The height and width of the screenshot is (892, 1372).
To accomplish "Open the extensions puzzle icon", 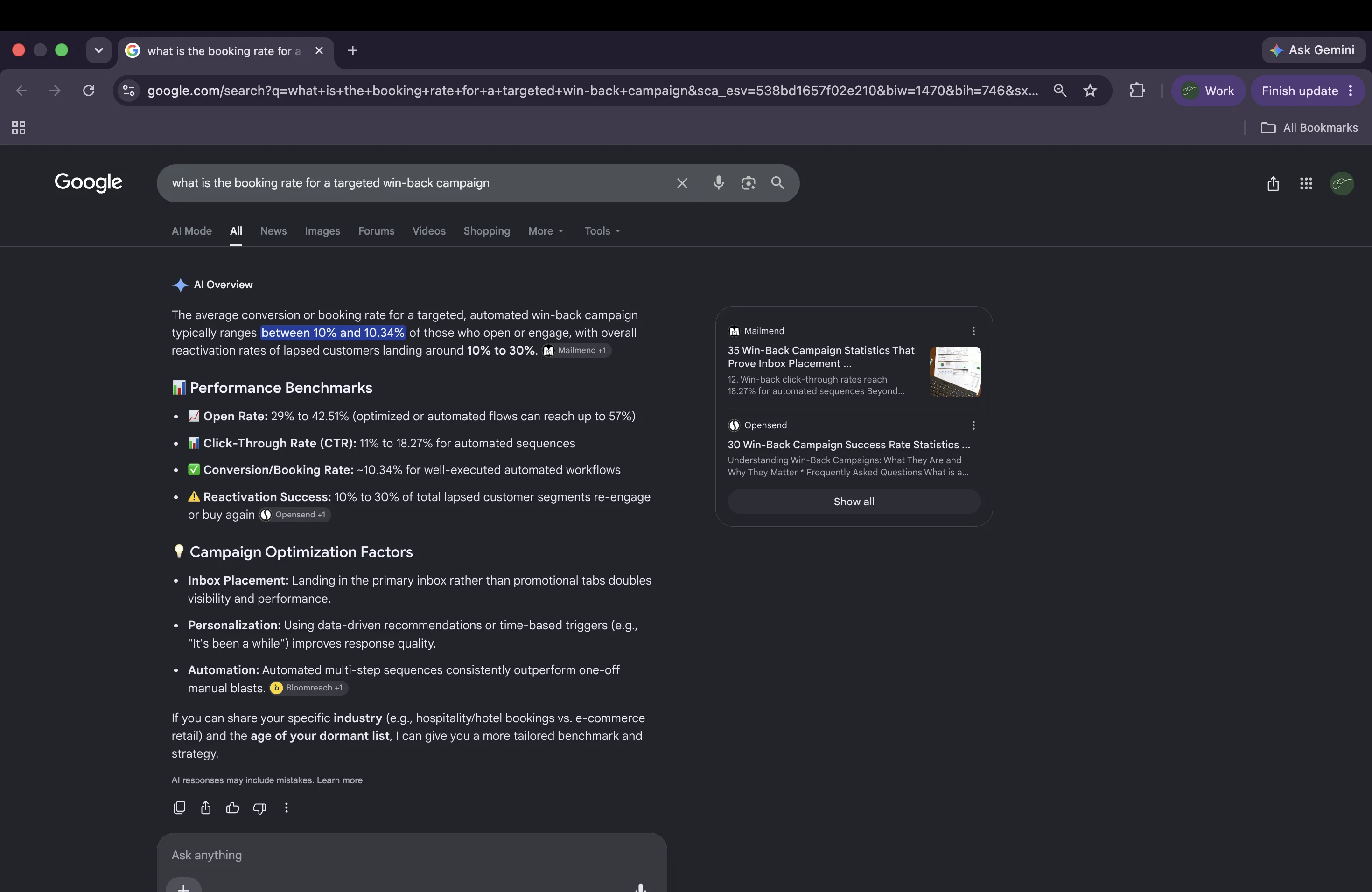I will tap(1137, 91).
